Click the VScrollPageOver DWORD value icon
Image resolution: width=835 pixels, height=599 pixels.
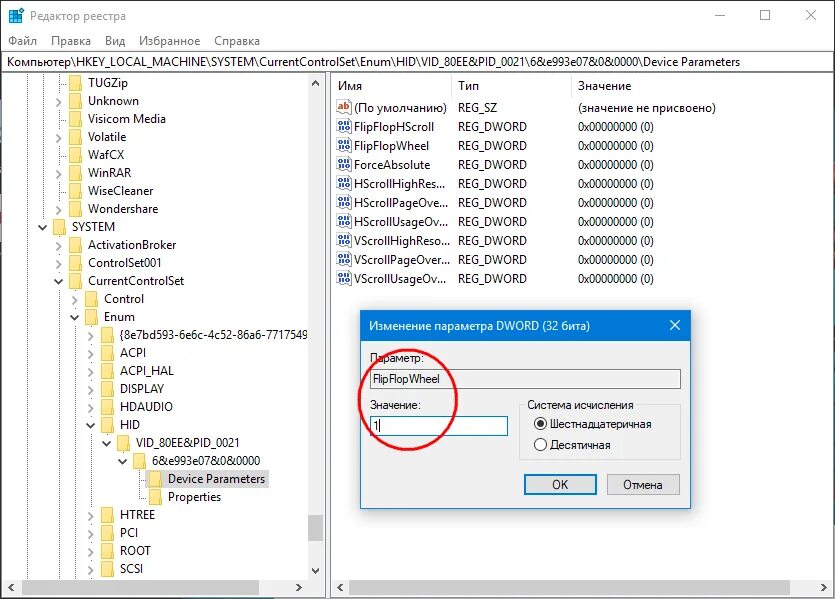[x=343, y=259]
